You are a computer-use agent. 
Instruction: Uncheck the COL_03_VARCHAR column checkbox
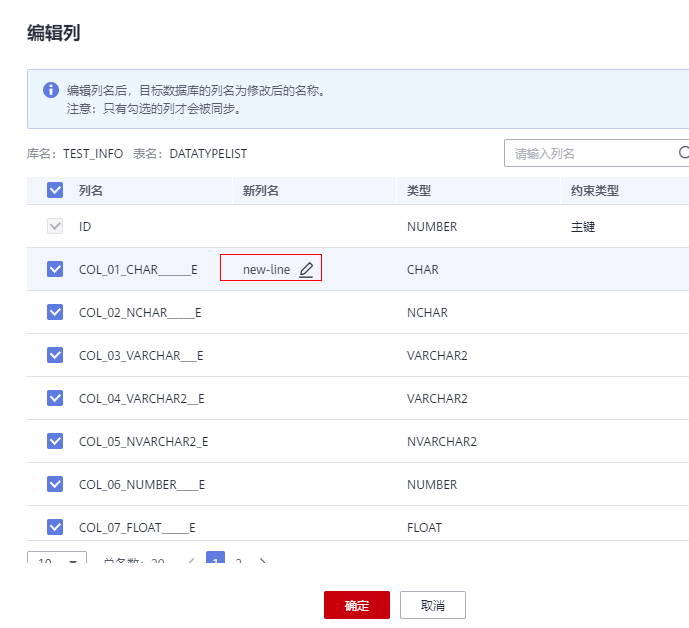click(x=55, y=355)
